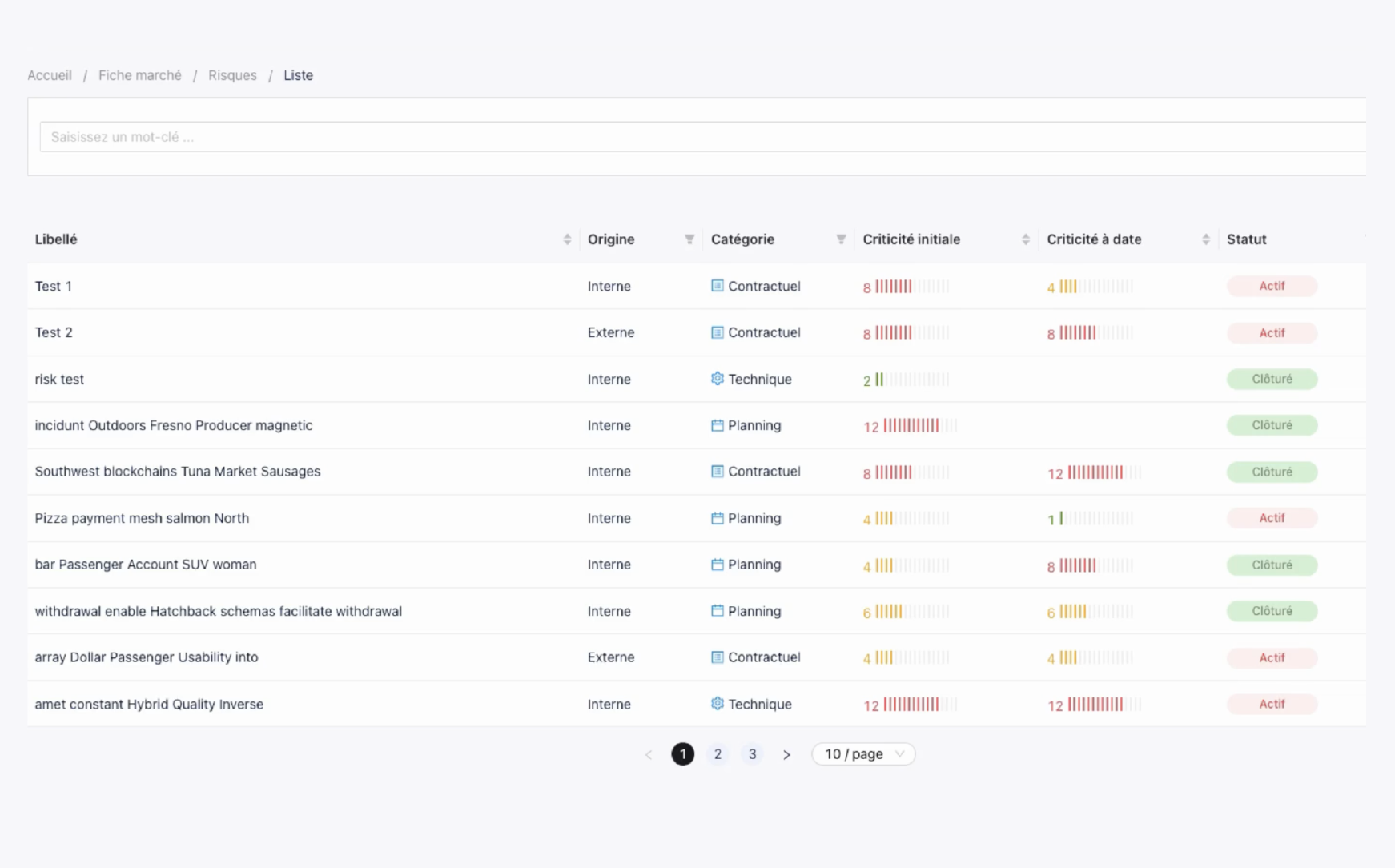Expand the 10 / page size dropdown

coord(863,754)
